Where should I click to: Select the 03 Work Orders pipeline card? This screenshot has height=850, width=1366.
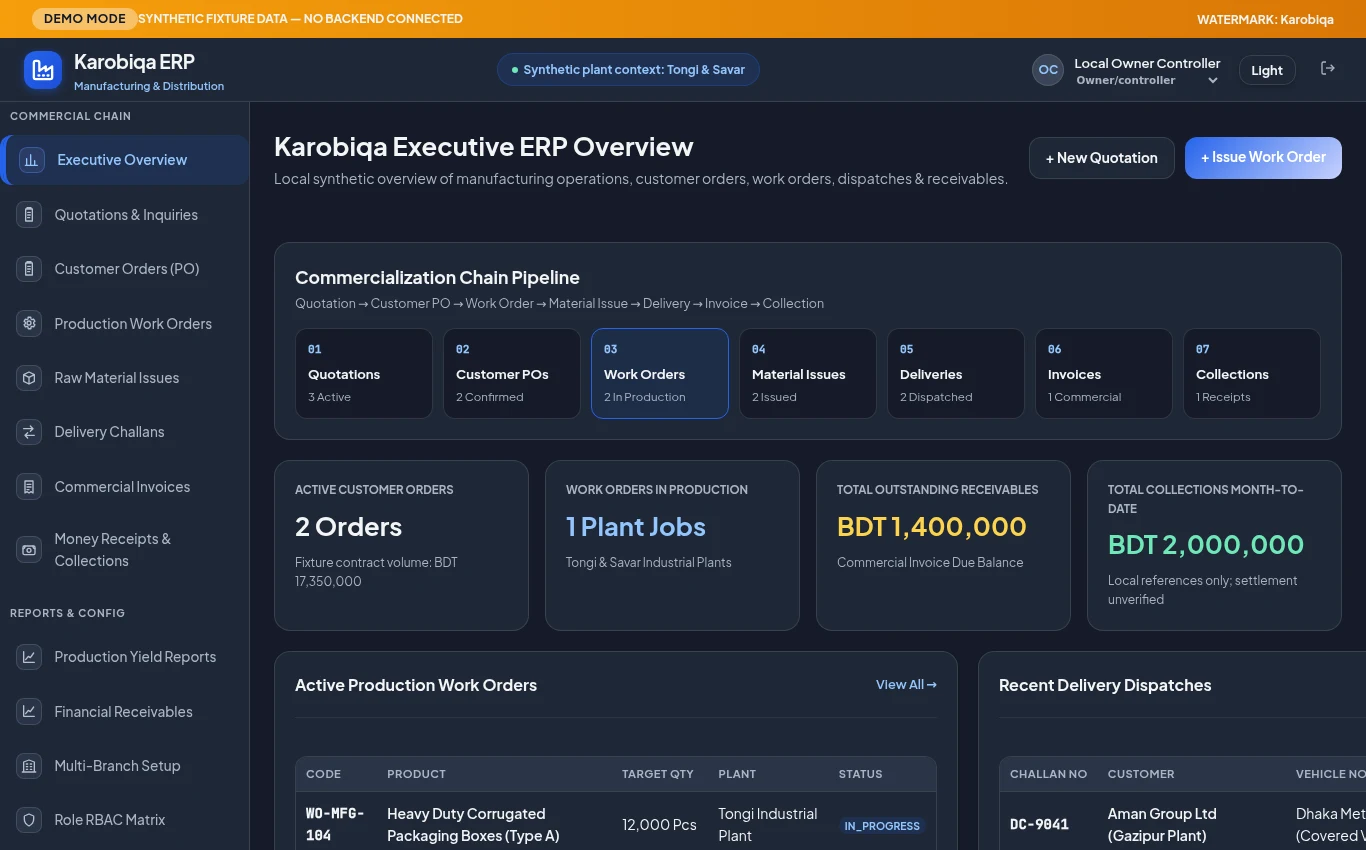point(660,373)
